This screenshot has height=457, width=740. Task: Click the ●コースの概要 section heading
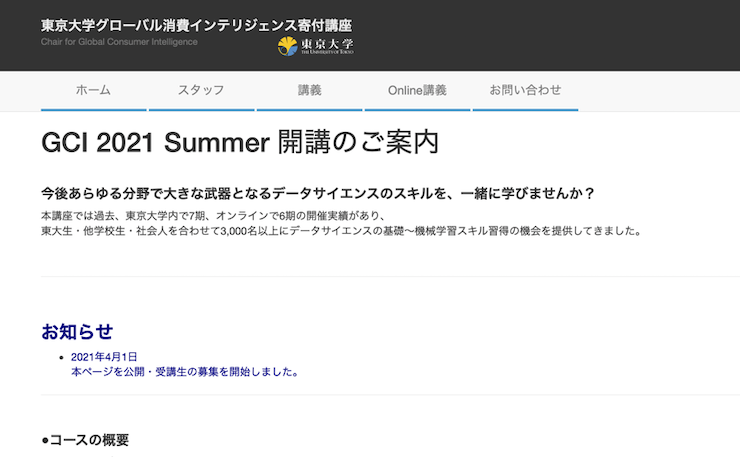pos(85,440)
